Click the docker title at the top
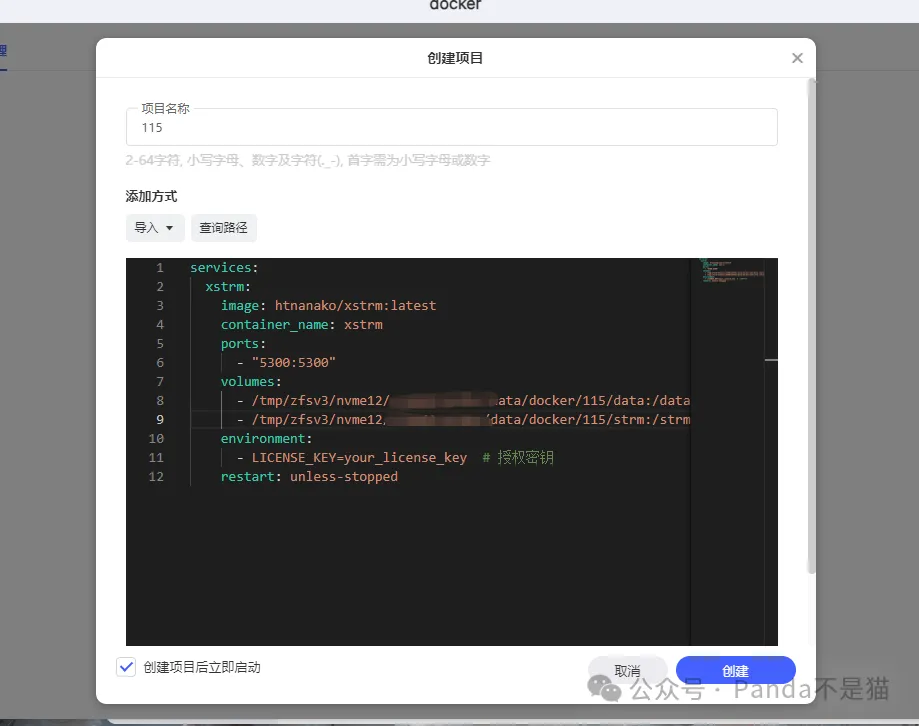 click(x=454, y=5)
